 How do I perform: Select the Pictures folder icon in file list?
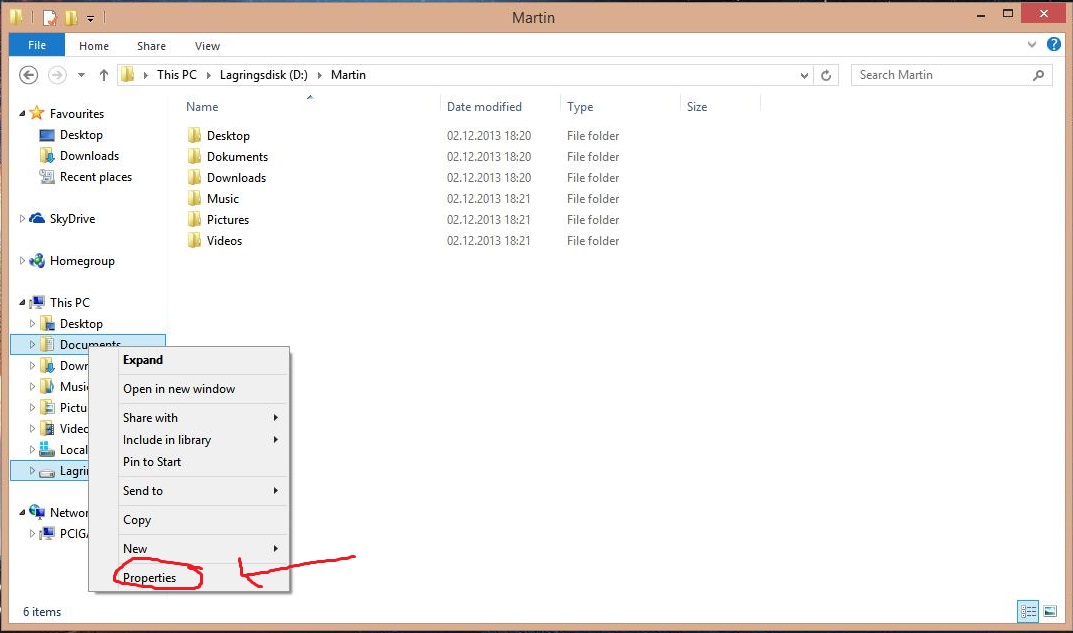pyautogui.click(x=194, y=219)
